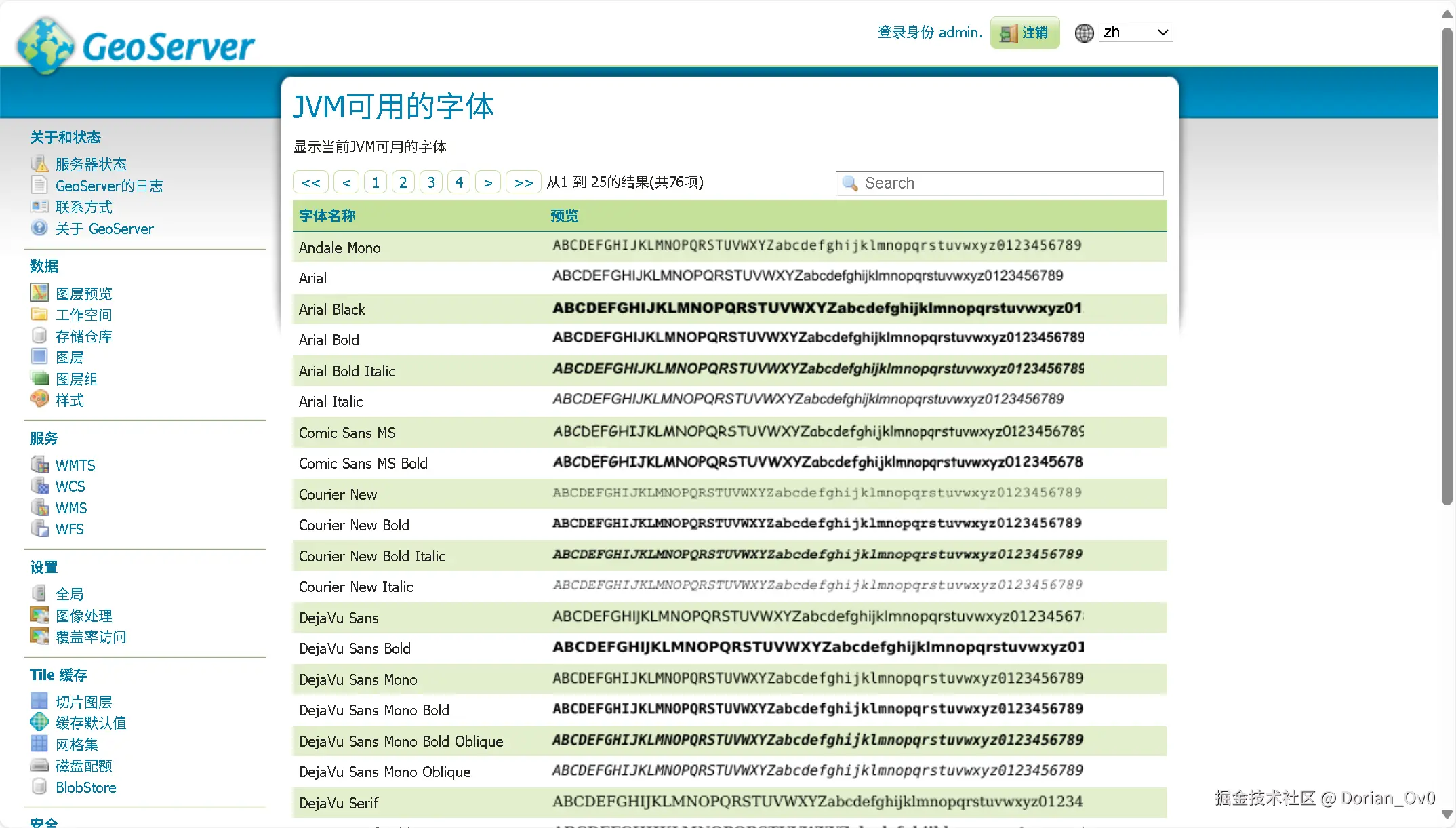The image size is (1456, 828).
Task: Go to the next results page
Action: [x=488, y=182]
